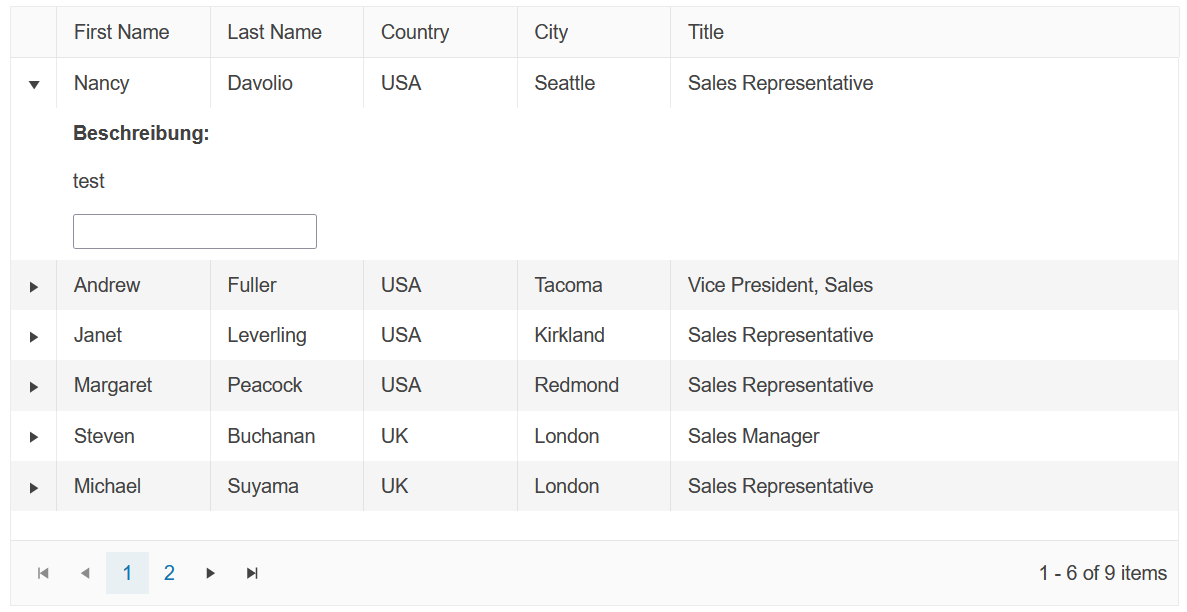Go to the first page arrow icon
This screenshot has width=1187, height=612.
(43, 573)
